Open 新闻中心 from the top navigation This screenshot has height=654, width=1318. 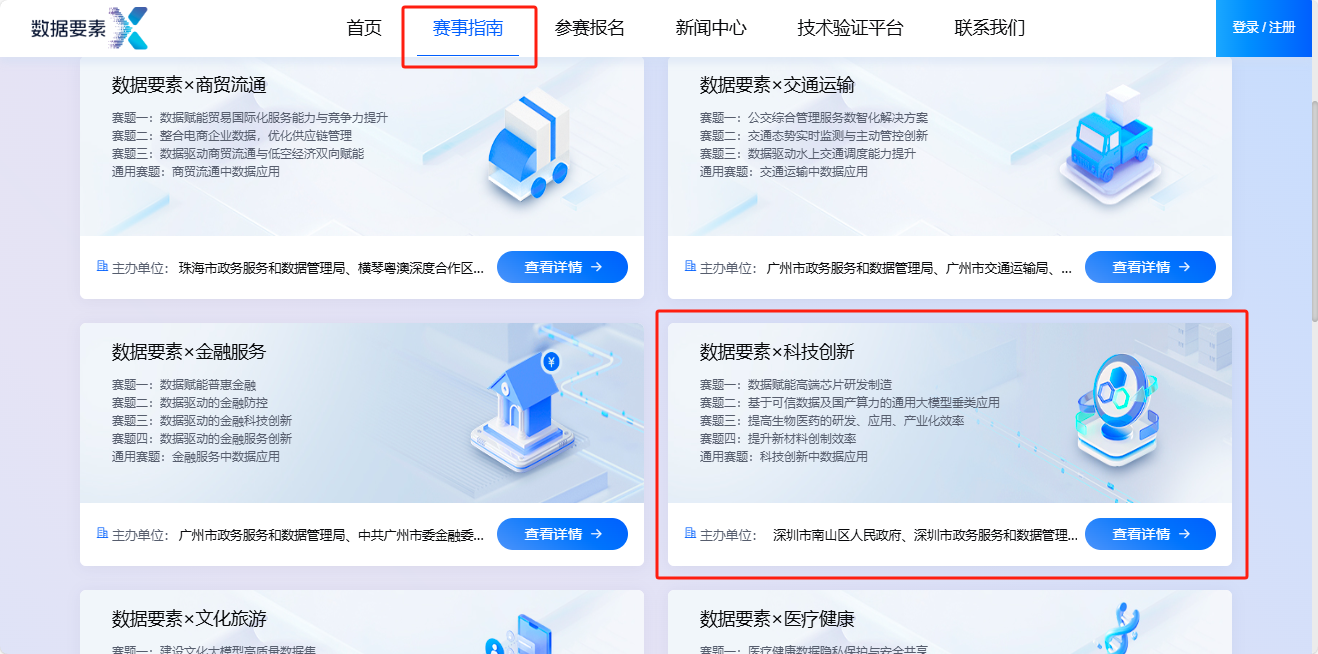[x=711, y=28]
